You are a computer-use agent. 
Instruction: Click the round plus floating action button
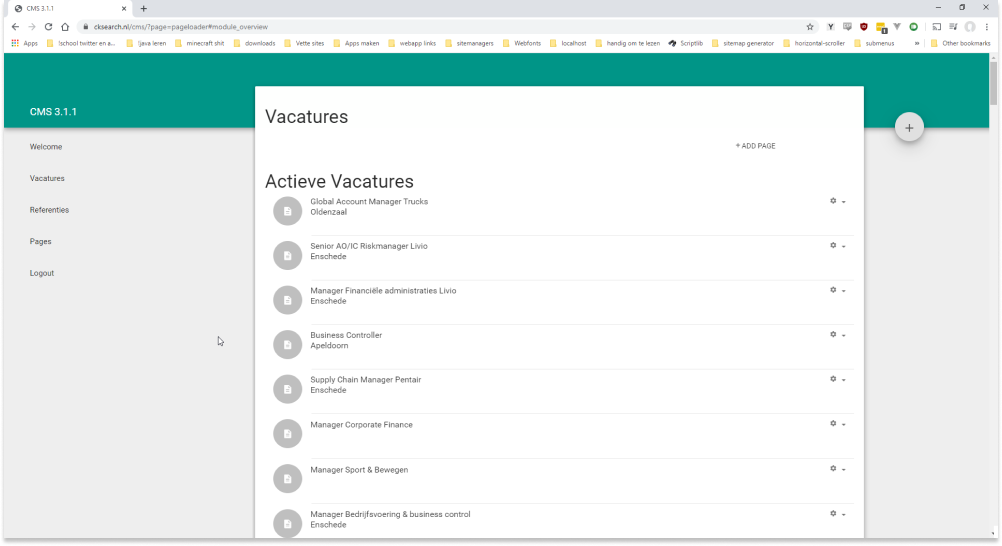pyautogui.click(x=909, y=127)
